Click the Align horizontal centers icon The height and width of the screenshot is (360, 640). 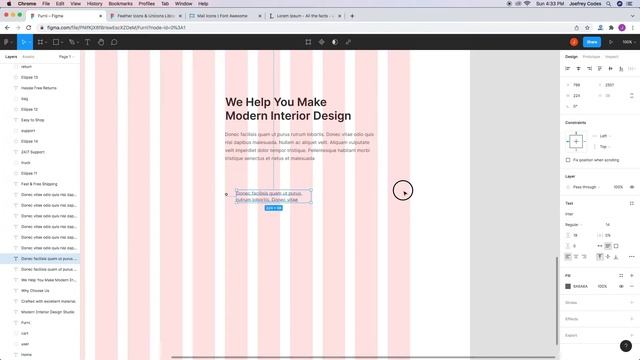(x=578, y=69)
